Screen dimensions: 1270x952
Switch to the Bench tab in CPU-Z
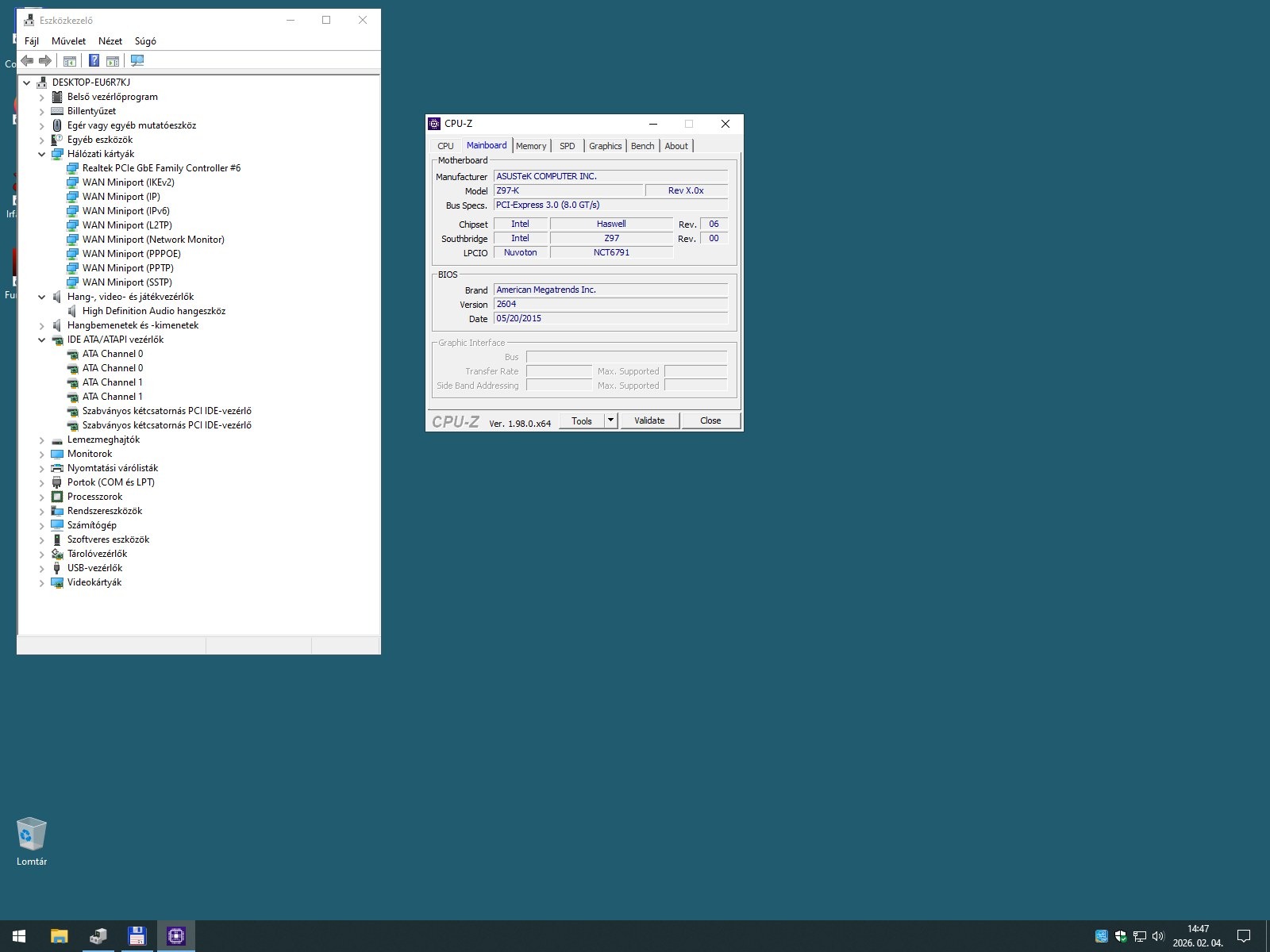point(643,146)
